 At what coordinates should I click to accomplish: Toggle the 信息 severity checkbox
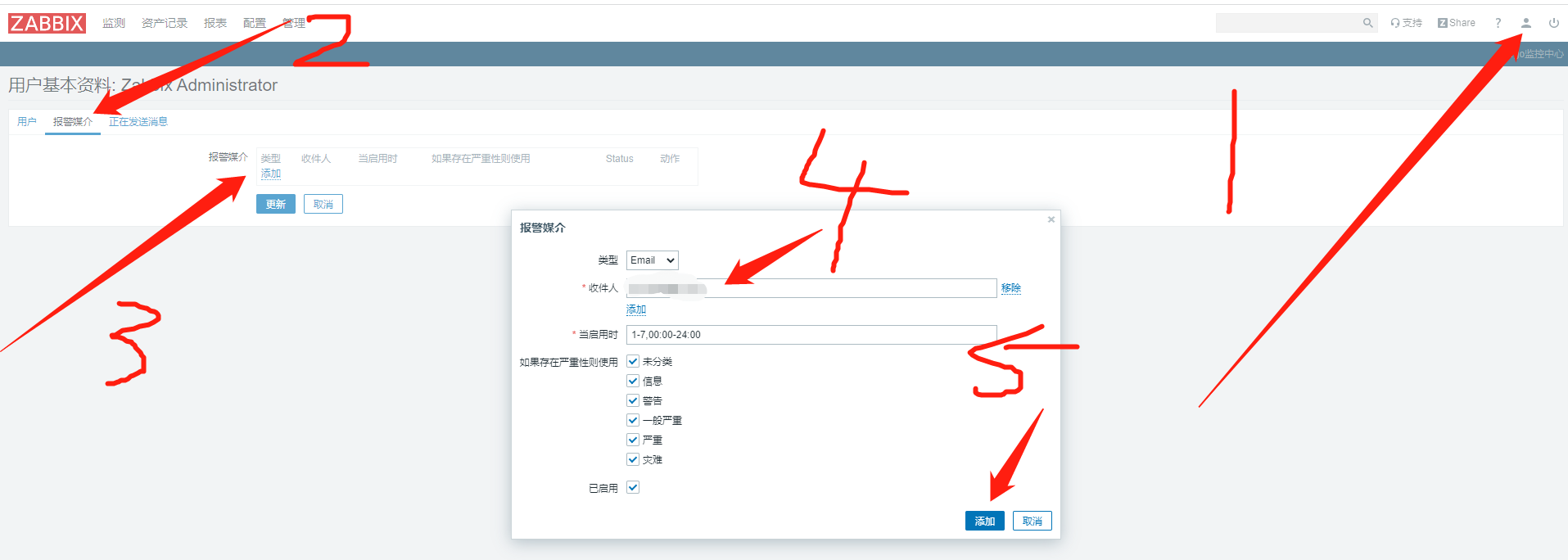633,381
